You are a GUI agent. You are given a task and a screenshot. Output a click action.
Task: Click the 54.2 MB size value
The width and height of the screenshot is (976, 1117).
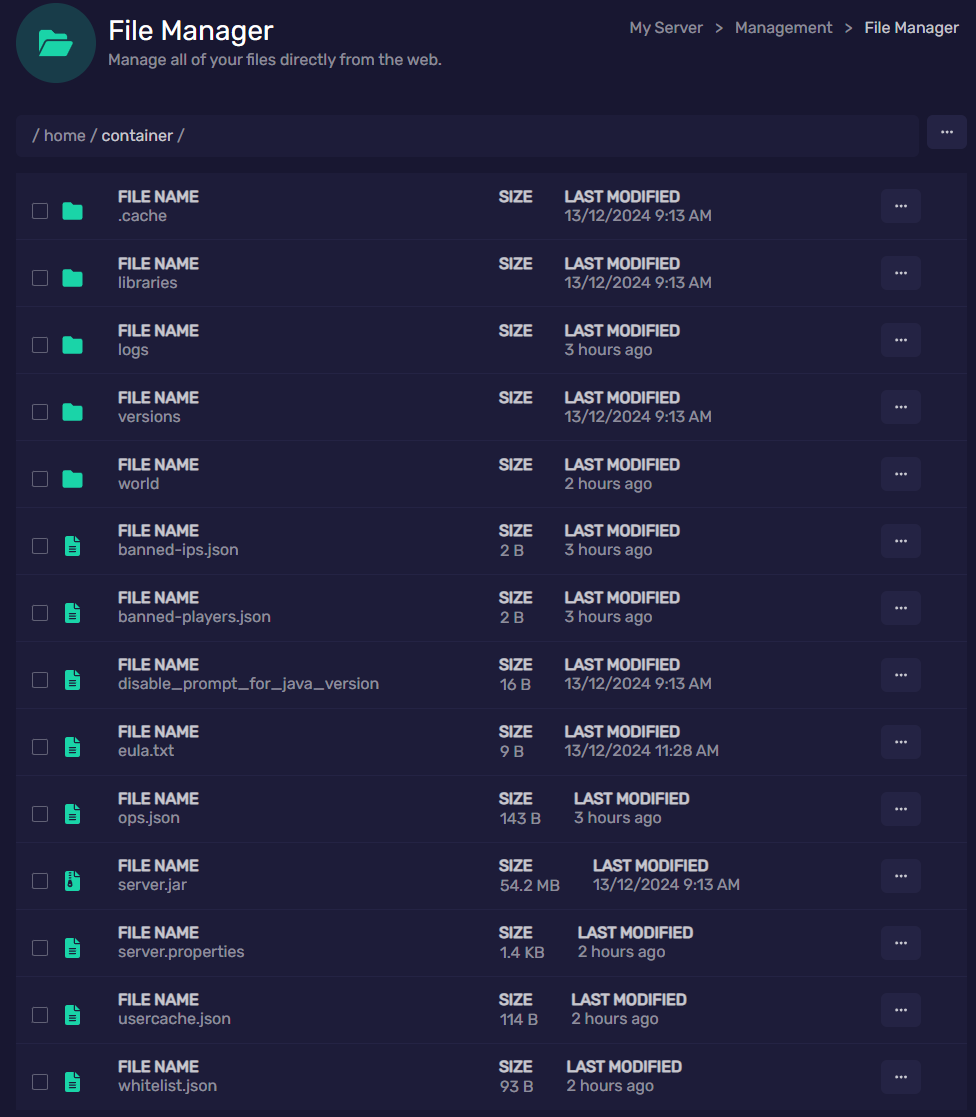tap(529, 885)
